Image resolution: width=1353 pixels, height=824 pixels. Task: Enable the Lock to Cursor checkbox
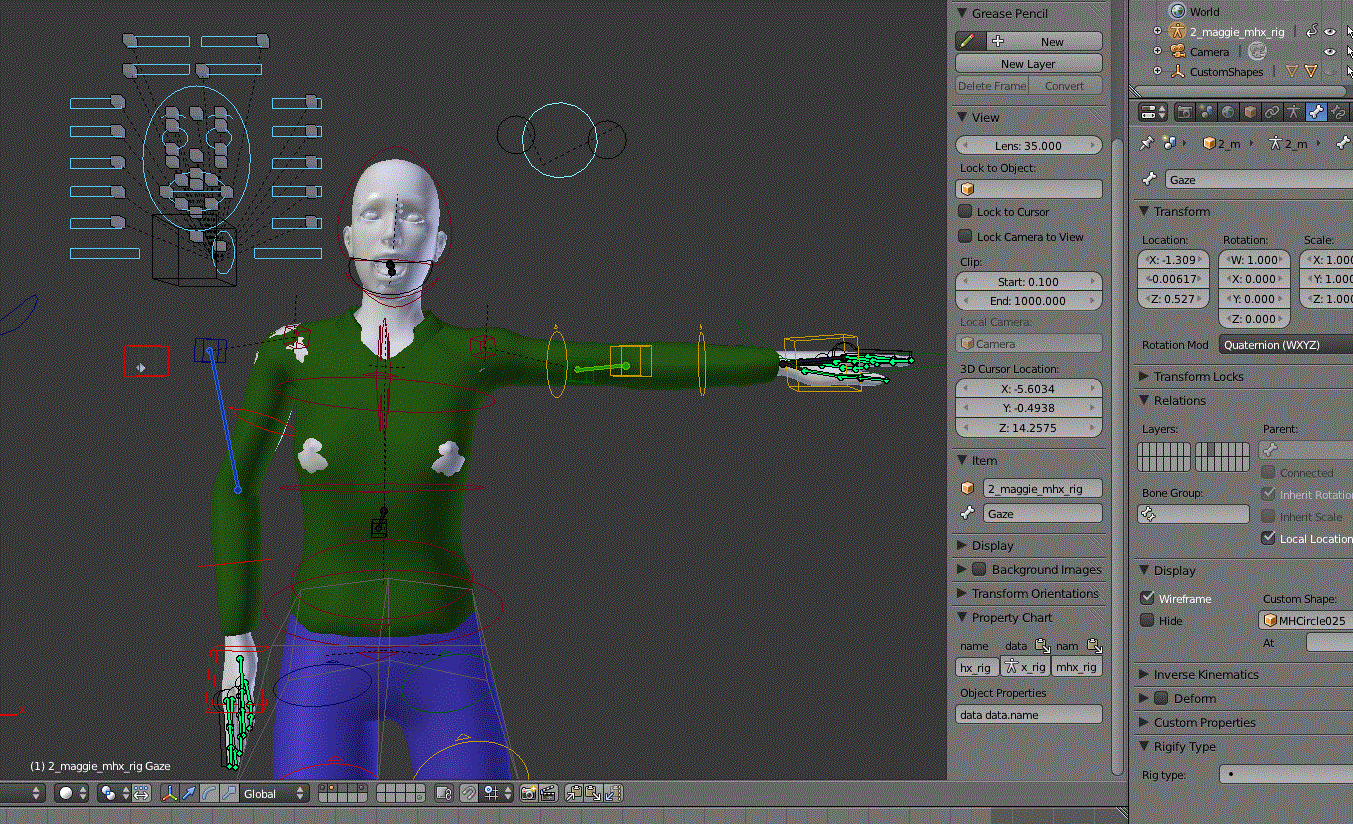coord(965,211)
